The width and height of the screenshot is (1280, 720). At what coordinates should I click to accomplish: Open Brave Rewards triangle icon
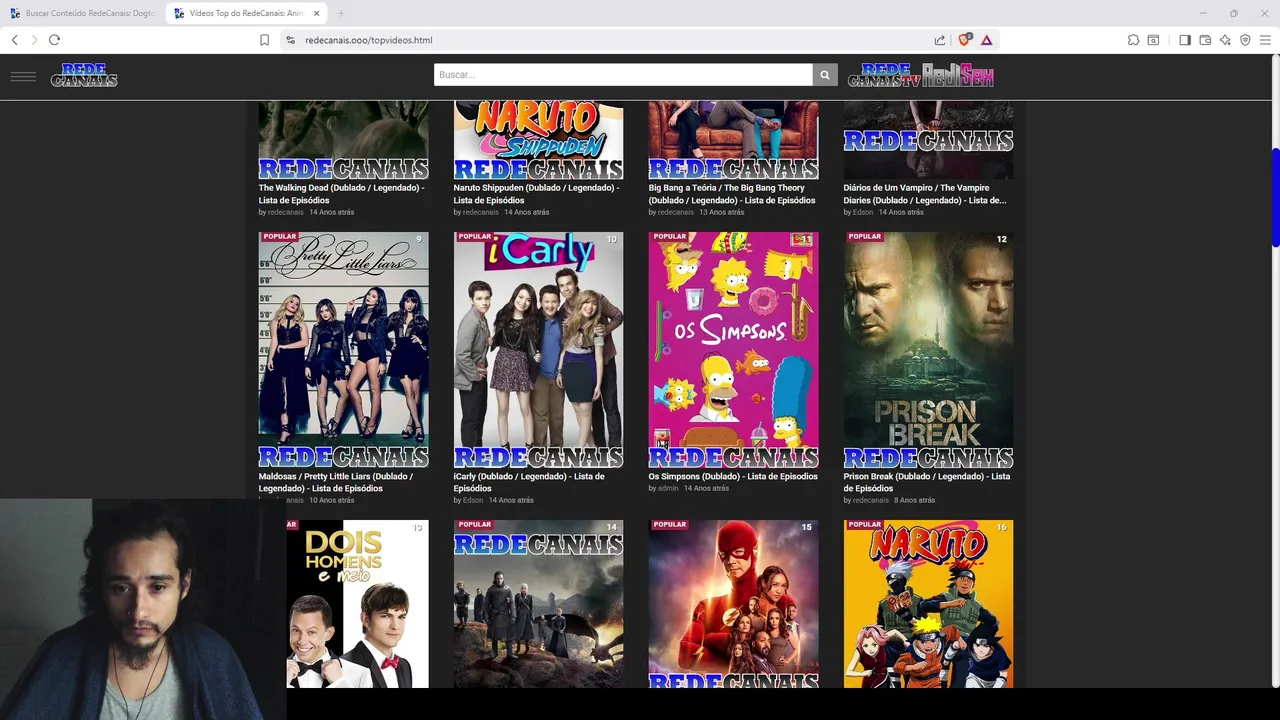point(986,40)
